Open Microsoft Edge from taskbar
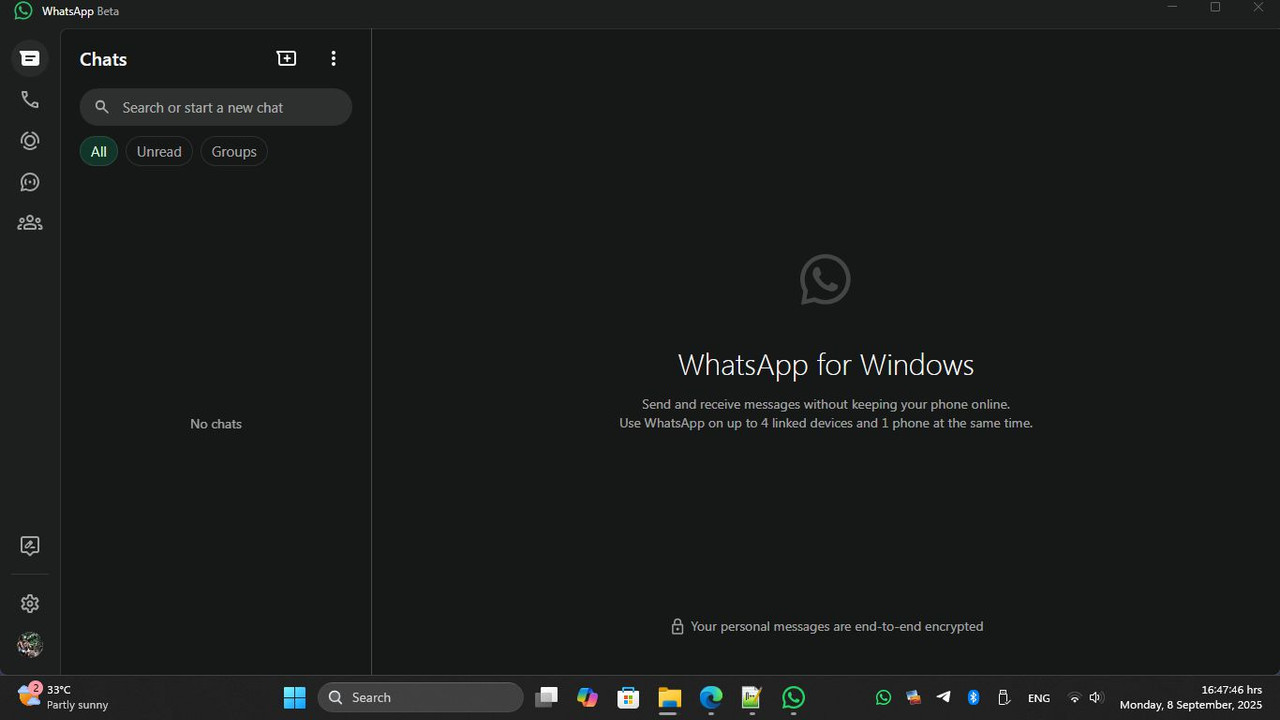The width and height of the screenshot is (1280, 720). pyautogui.click(x=711, y=697)
